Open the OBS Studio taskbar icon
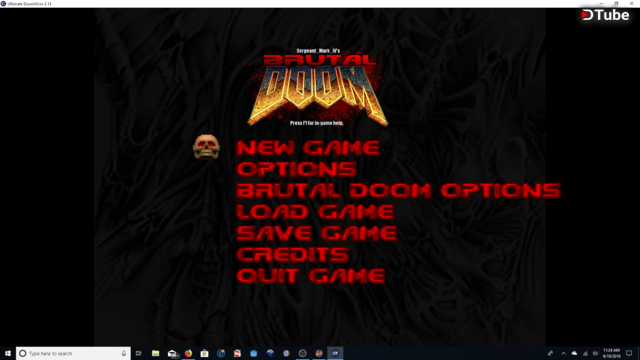This screenshot has height=360, width=640. [x=302, y=353]
